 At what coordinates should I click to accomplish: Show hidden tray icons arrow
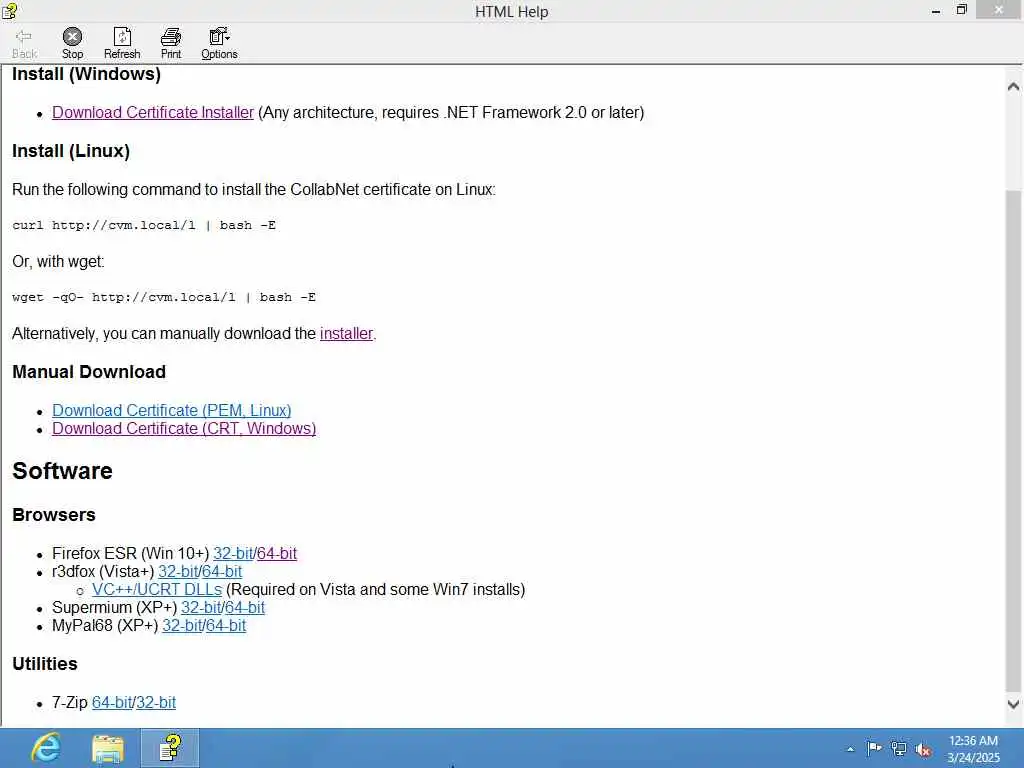tap(850, 749)
